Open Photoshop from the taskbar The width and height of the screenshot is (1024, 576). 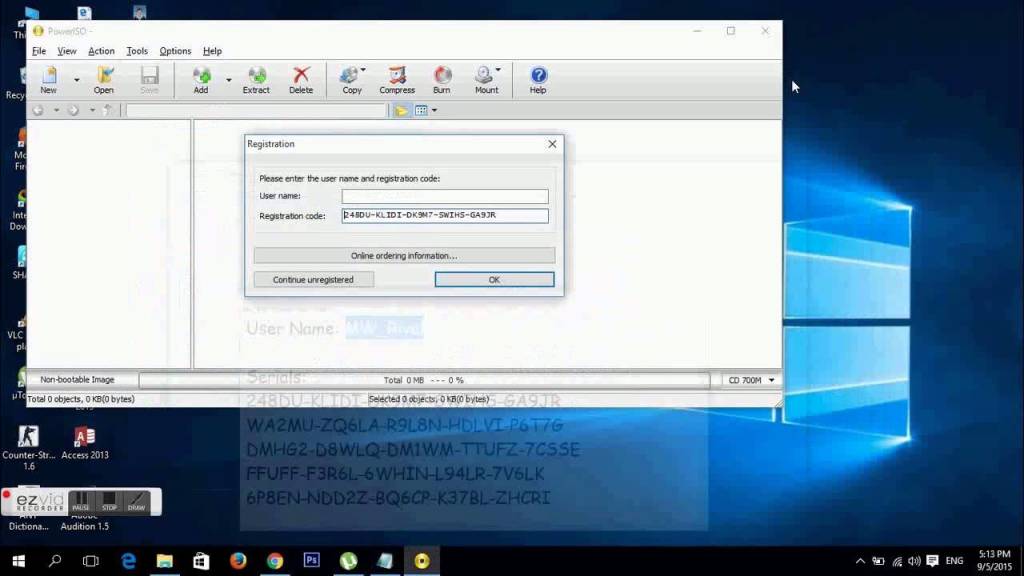(x=312, y=561)
